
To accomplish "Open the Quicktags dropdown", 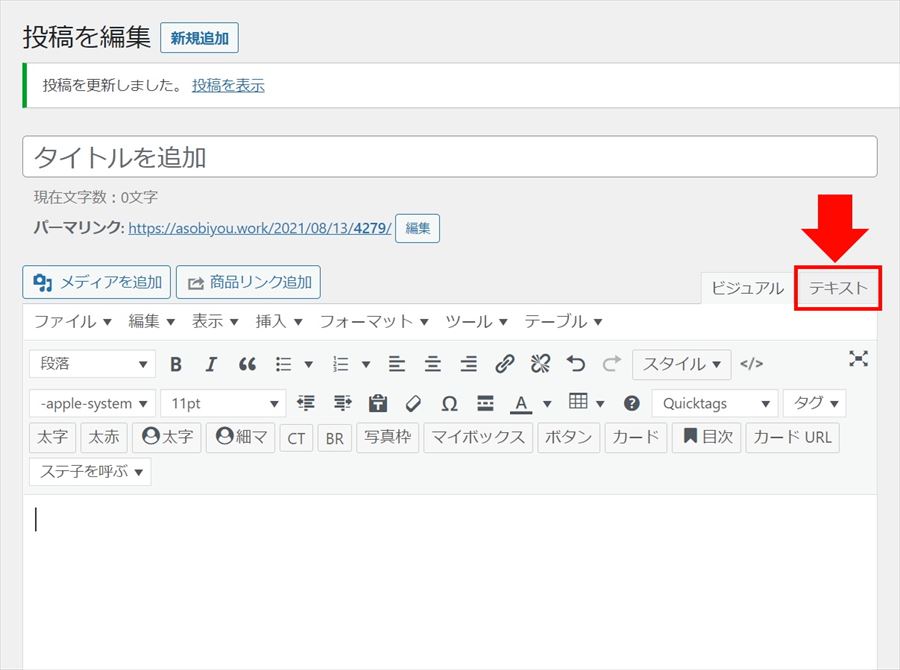I will (x=714, y=404).
